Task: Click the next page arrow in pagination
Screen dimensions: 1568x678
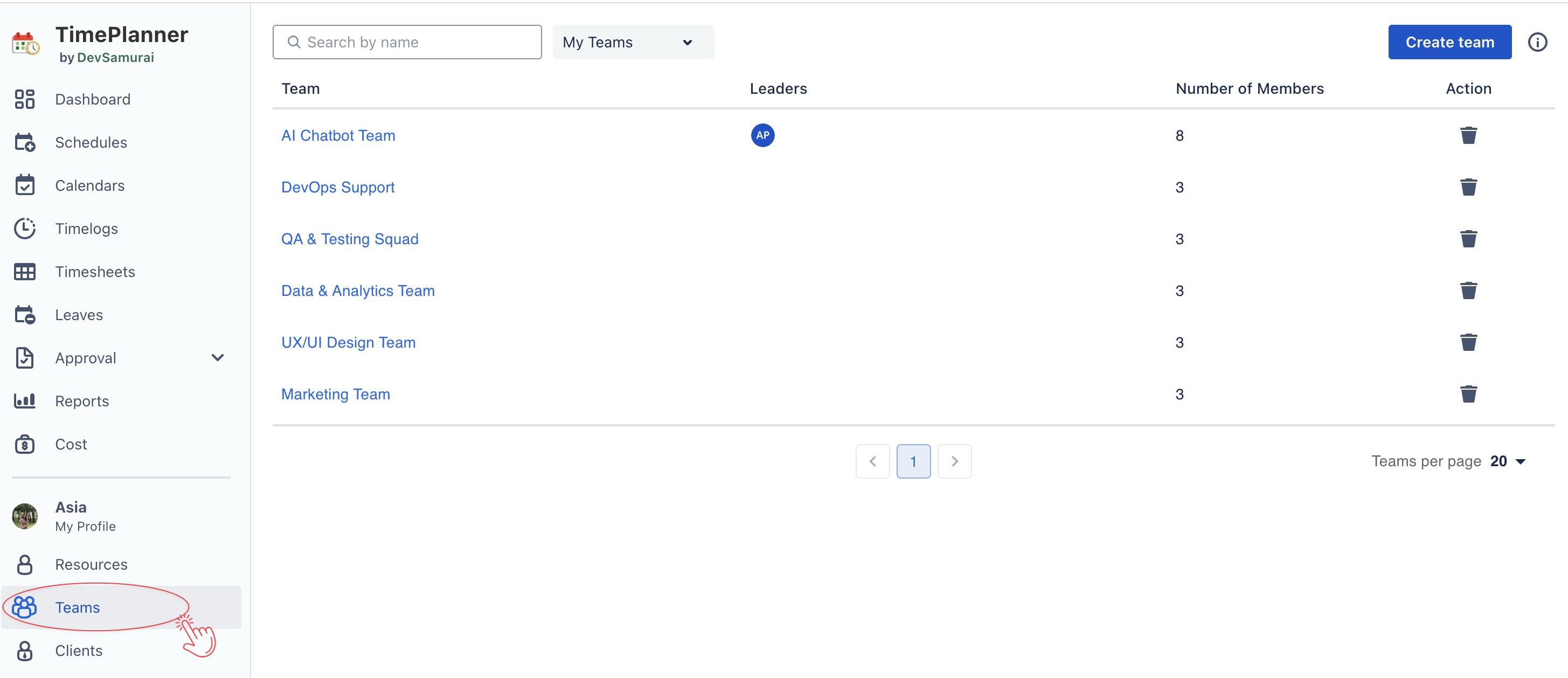Action: coord(954,461)
